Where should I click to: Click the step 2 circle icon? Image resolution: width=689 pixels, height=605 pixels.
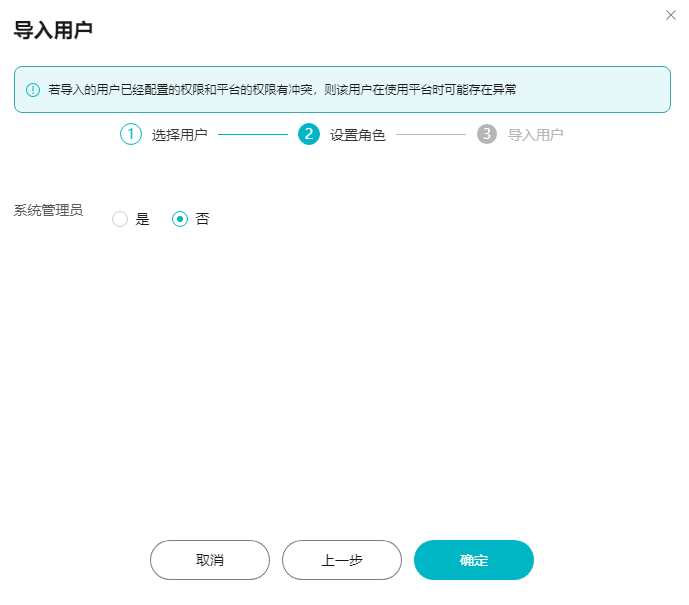point(309,134)
